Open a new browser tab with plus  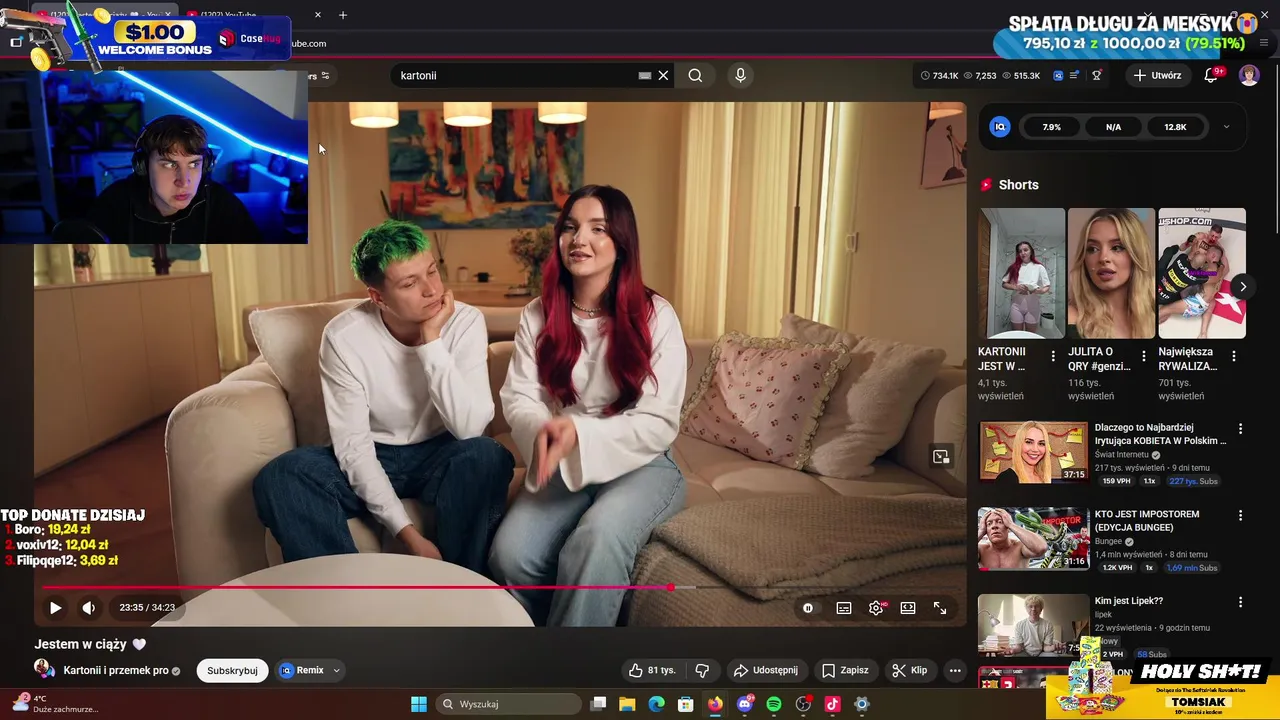(343, 15)
